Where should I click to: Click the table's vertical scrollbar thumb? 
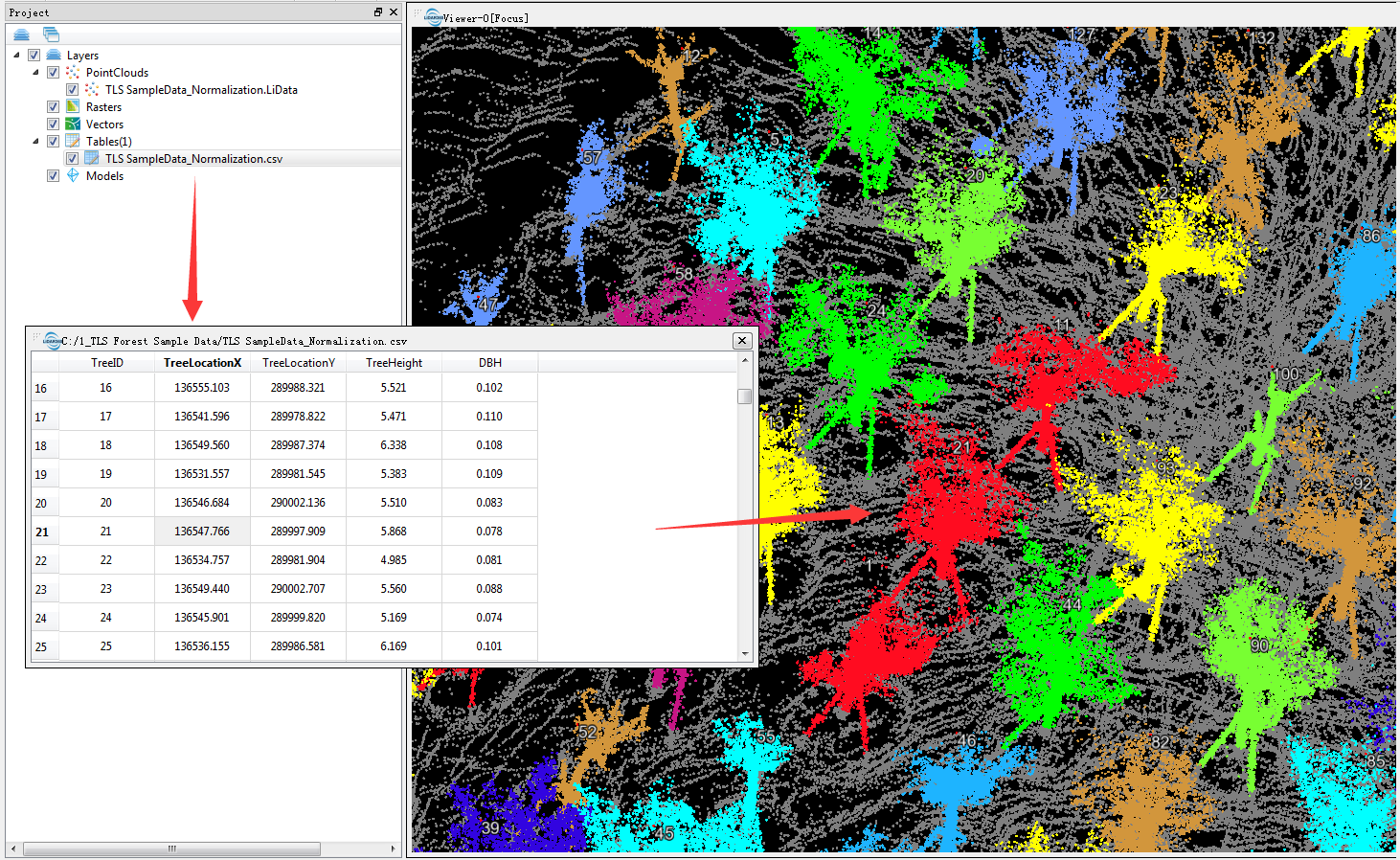point(745,396)
